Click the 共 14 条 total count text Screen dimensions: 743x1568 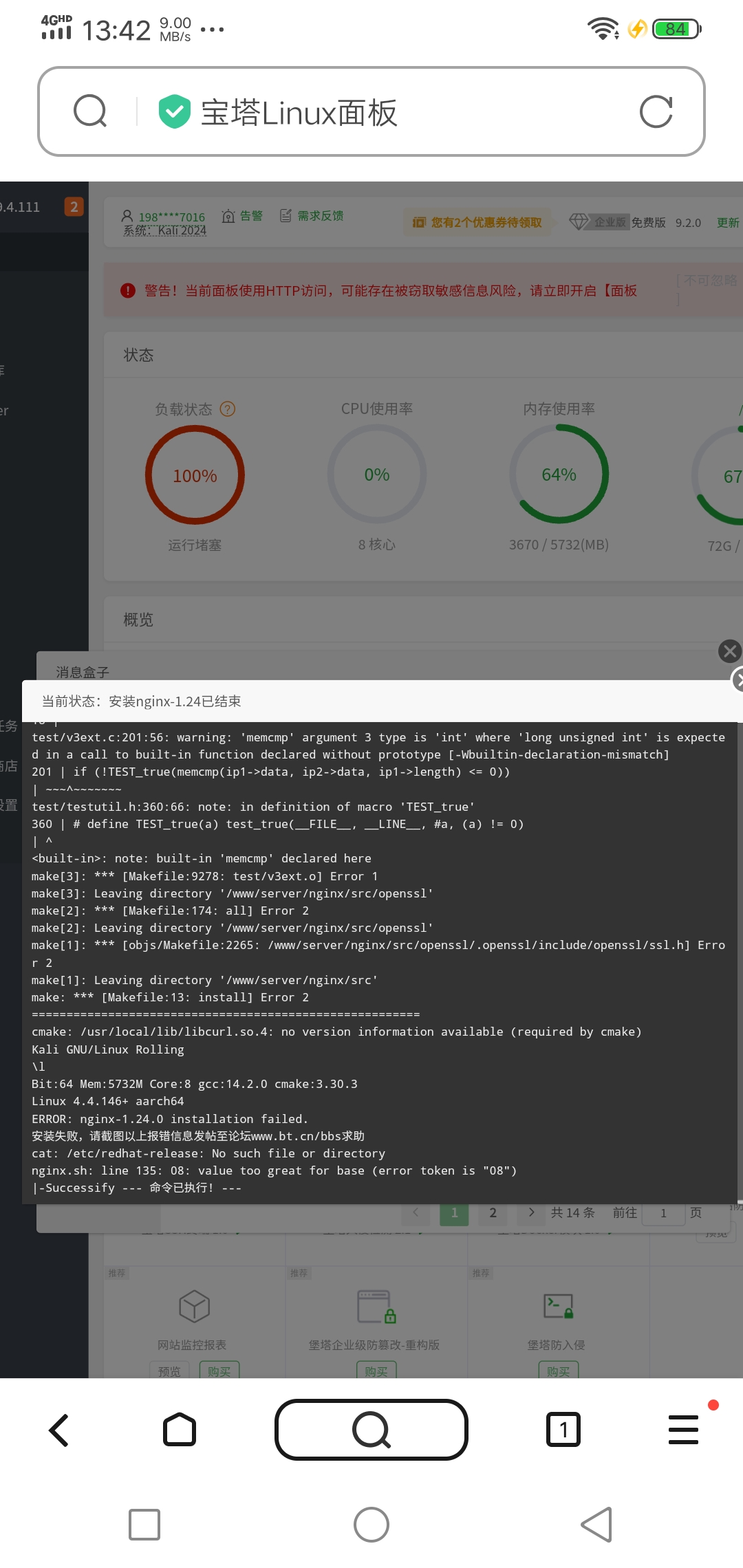pyautogui.click(x=572, y=1212)
